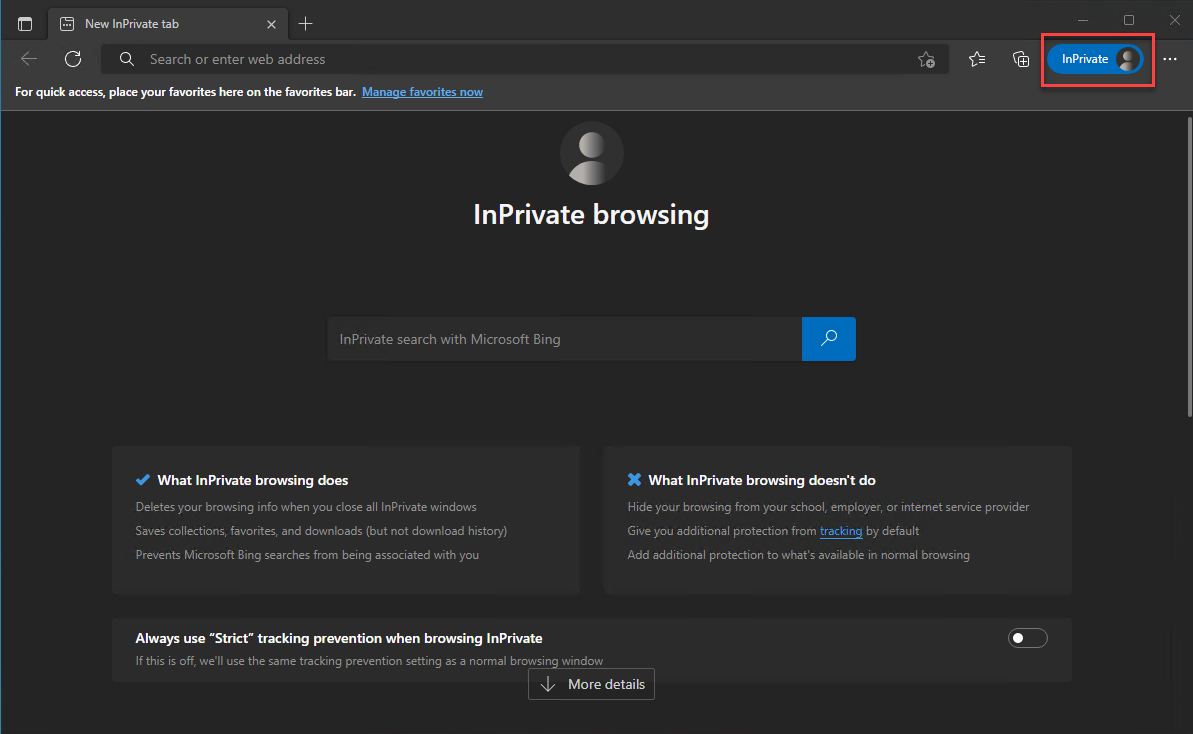1193x734 pixels.
Task: Click the InPrivate avatar image on page
Action: tap(592, 153)
